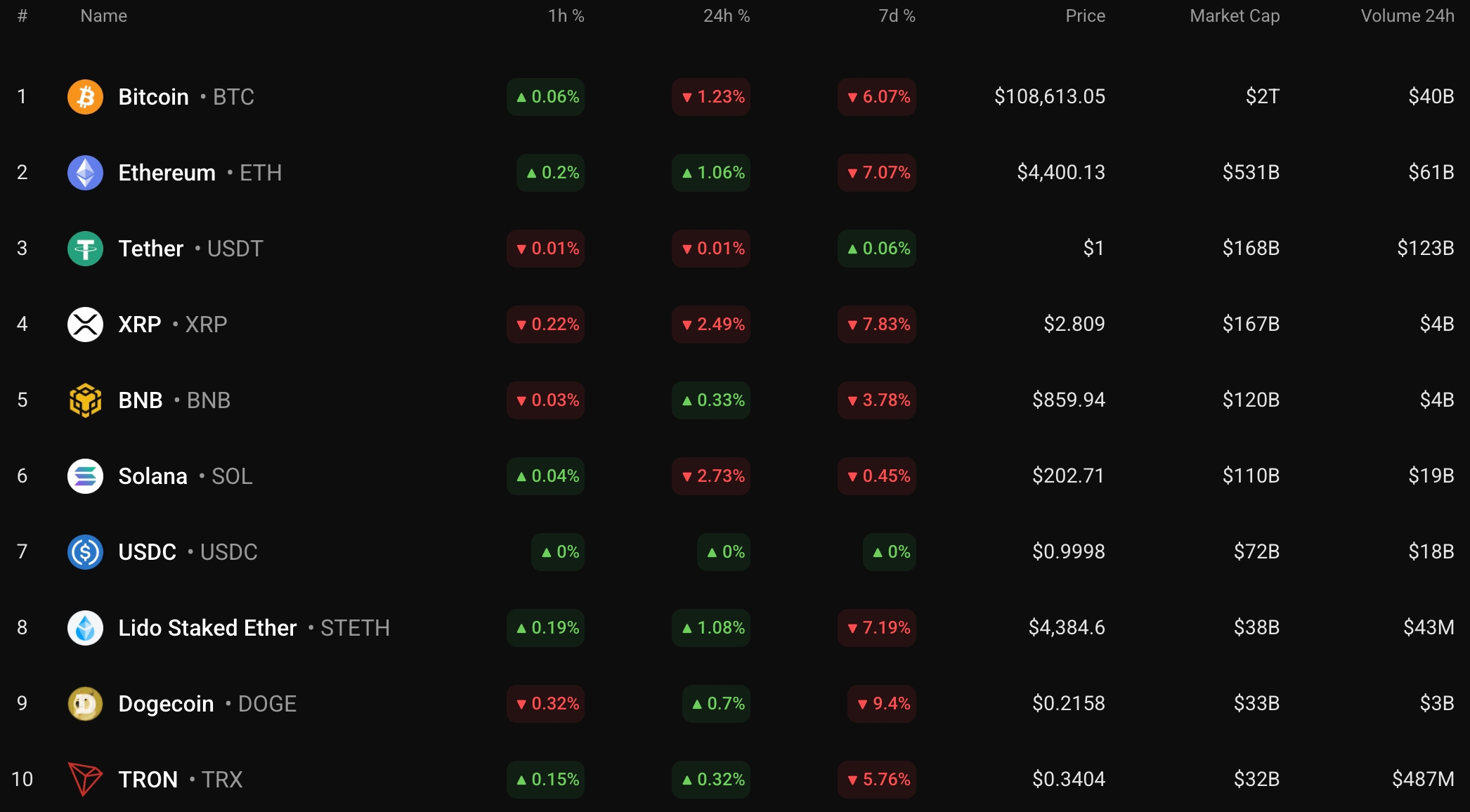The width and height of the screenshot is (1470, 812).
Task: Sort by the Price column header
Action: (x=1085, y=16)
